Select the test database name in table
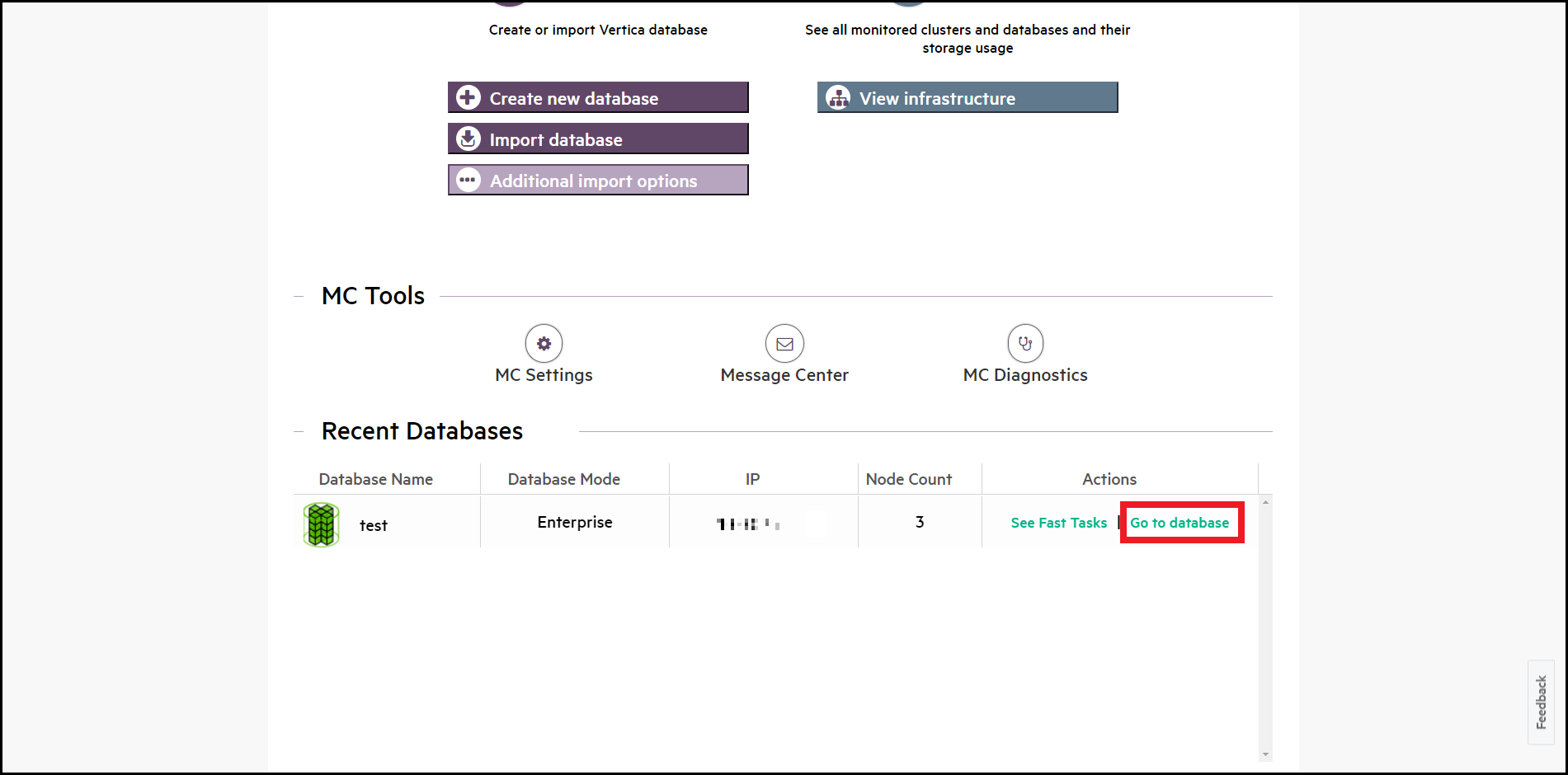The image size is (1568, 775). tap(373, 525)
